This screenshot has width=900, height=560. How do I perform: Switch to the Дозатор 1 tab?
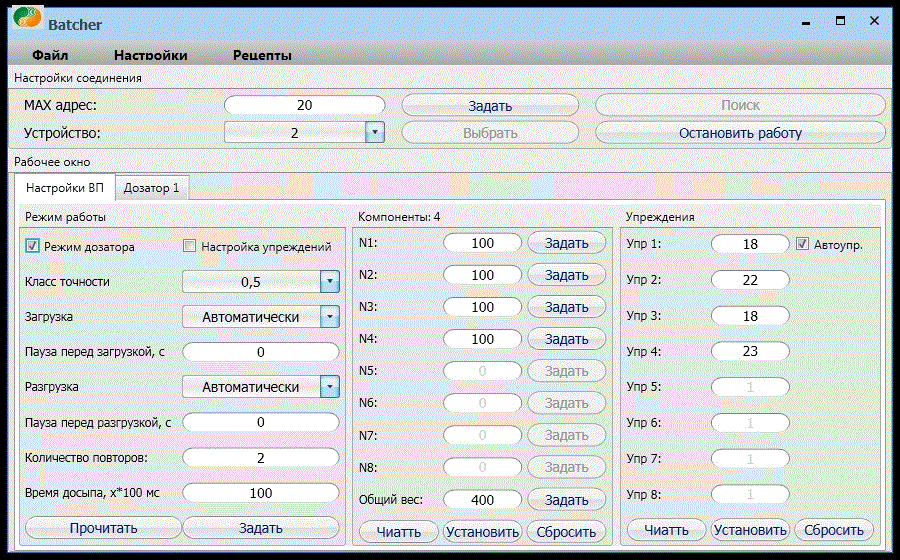point(151,187)
